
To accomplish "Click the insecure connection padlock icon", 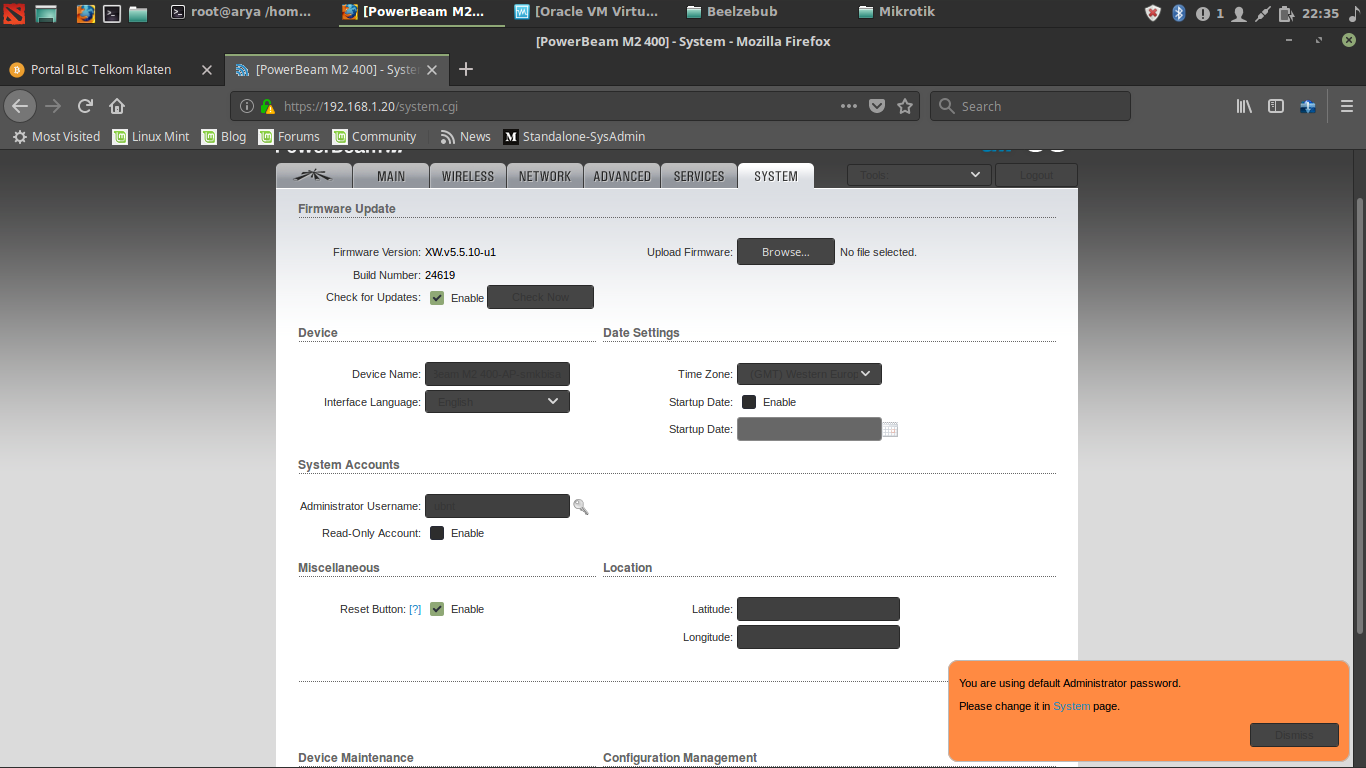I will coord(267,106).
